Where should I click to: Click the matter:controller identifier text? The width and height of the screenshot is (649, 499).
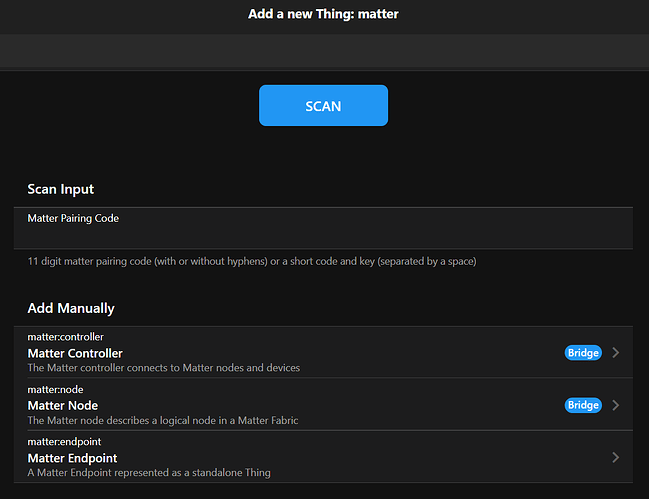pyautogui.click(x=65, y=337)
